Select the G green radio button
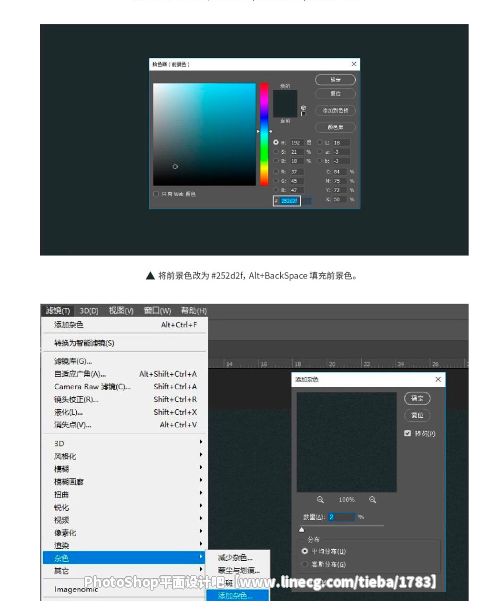492x601 pixels. point(276,181)
